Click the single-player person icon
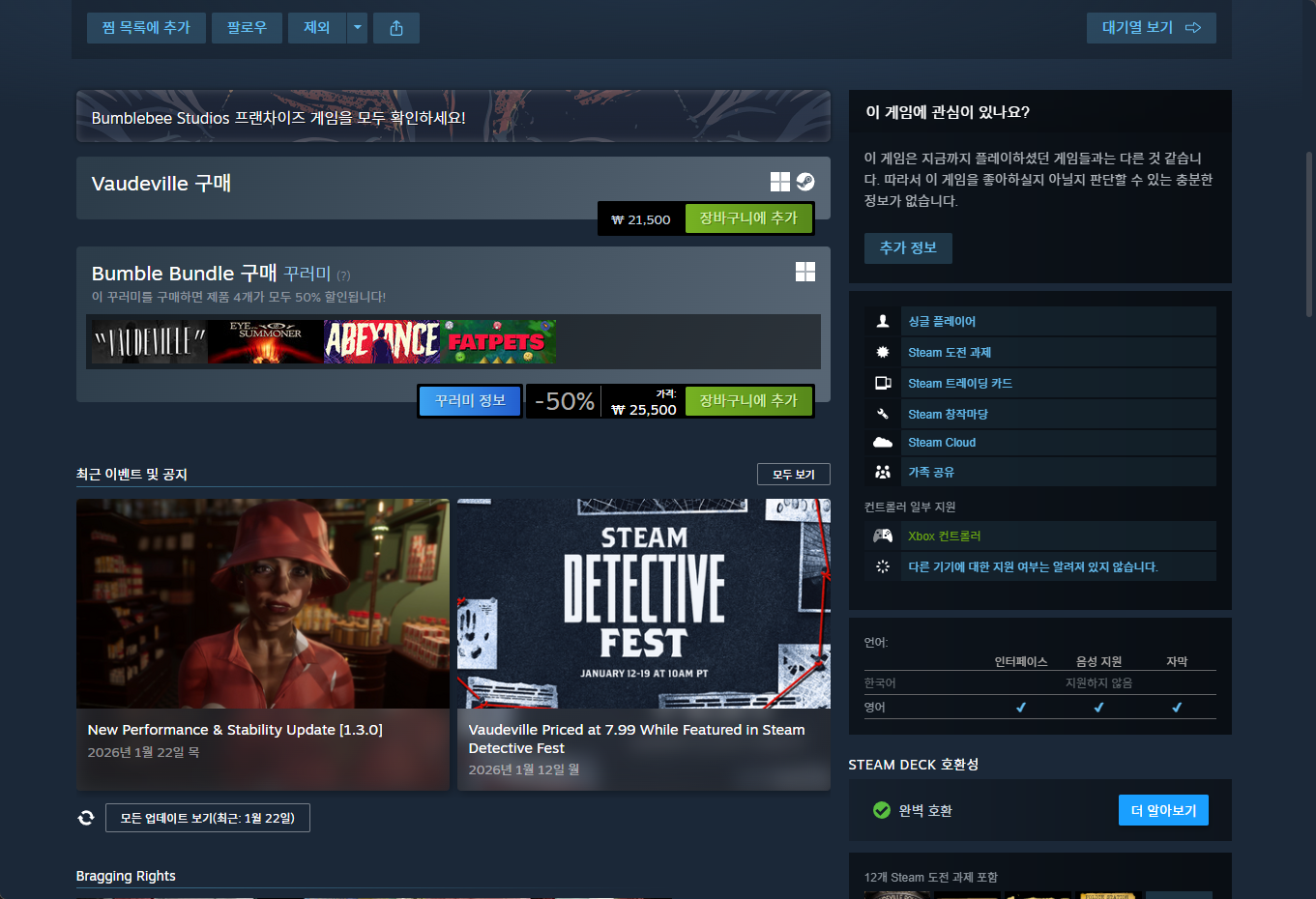 click(883, 321)
